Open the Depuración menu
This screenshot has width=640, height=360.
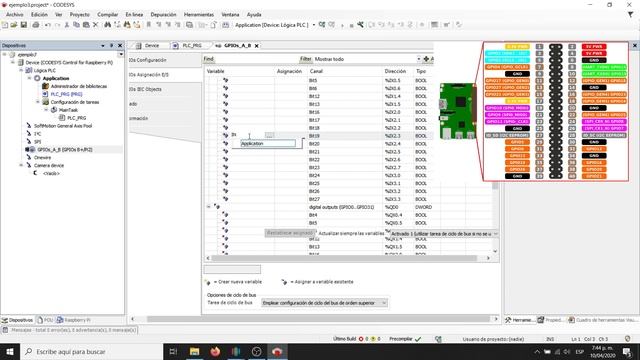point(163,14)
